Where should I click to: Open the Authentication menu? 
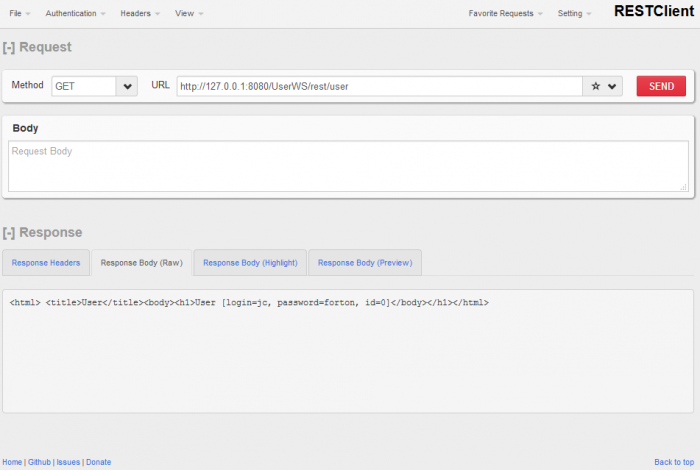pos(76,14)
